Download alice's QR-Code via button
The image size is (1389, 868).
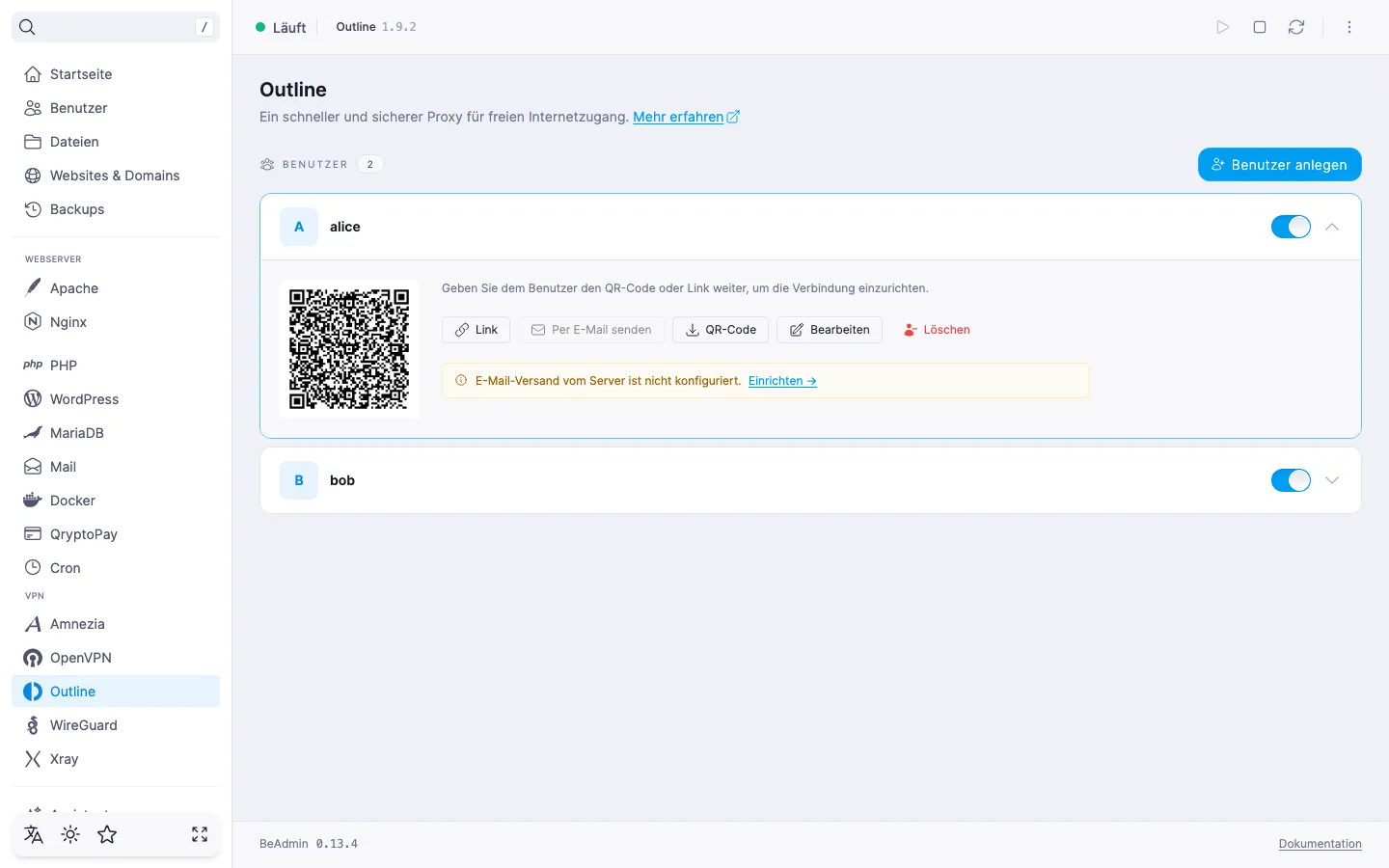click(721, 330)
